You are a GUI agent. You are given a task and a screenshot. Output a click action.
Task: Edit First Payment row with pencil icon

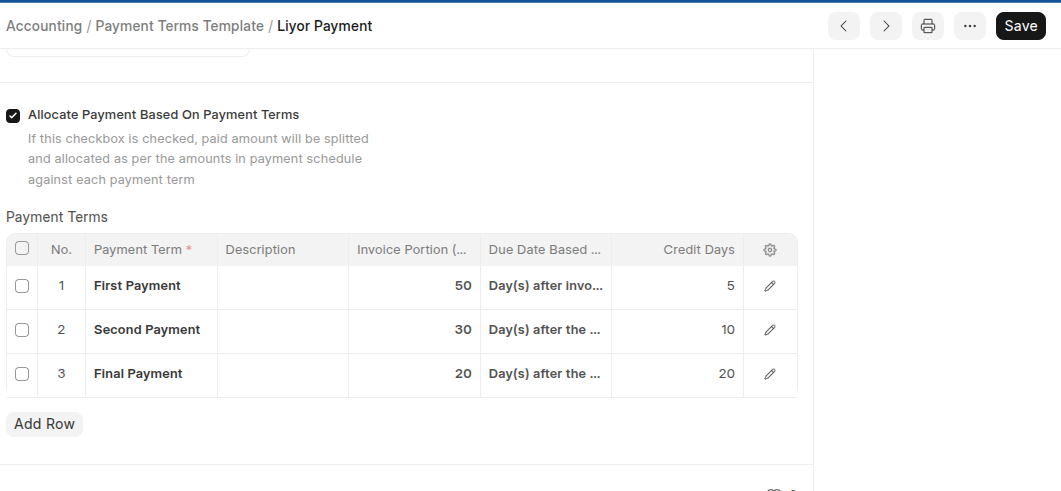pyautogui.click(x=770, y=286)
